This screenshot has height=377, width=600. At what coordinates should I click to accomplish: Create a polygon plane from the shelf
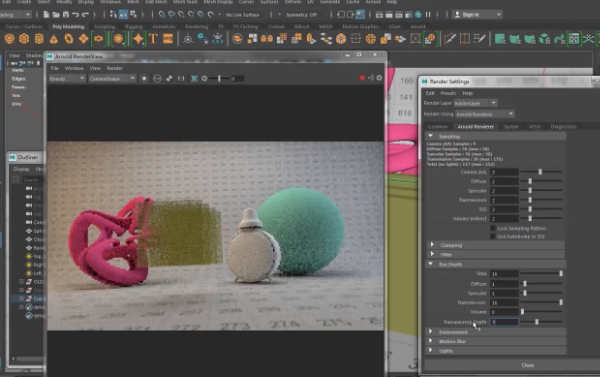click(x=83, y=39)
